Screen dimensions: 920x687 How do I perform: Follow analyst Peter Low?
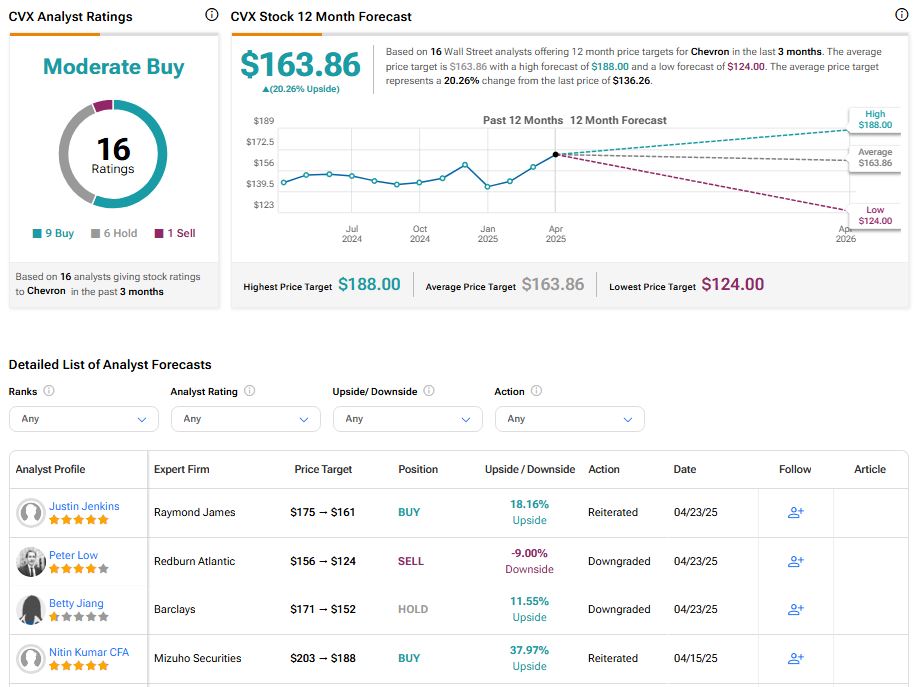click(796, 561)
